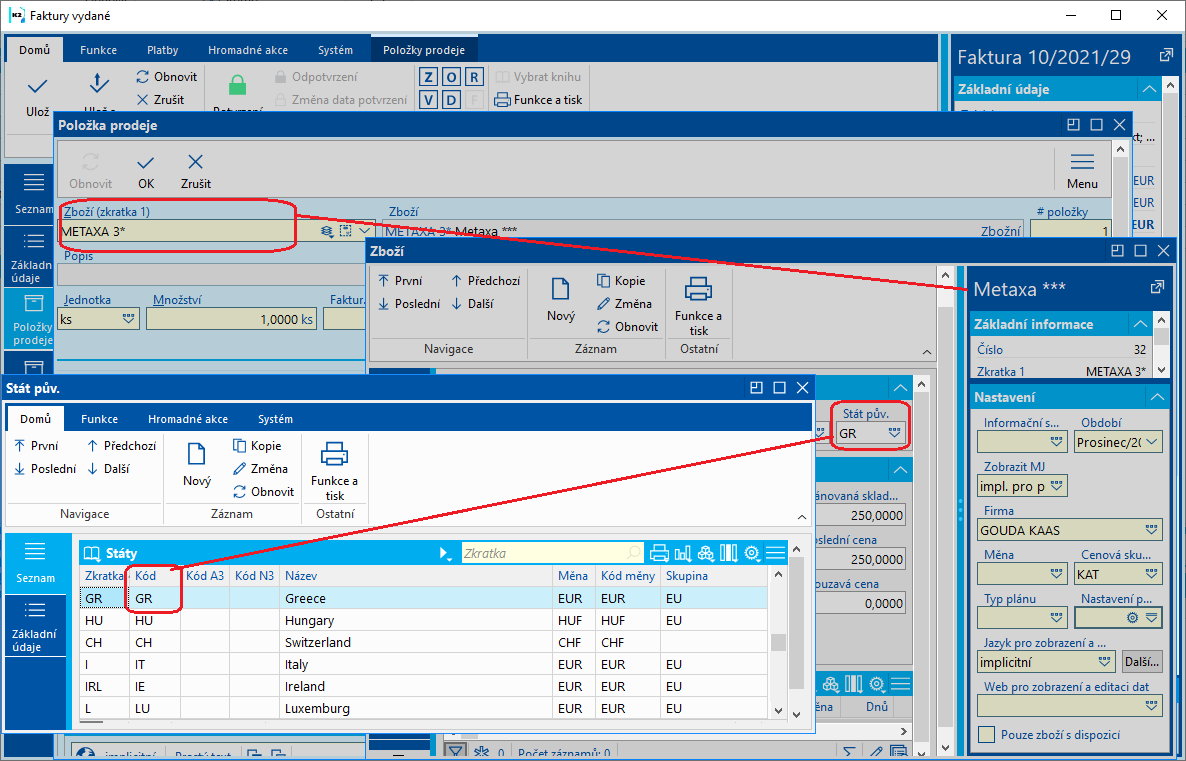Click the Ulož checkmark icon in Faktury vydané

[x=37, y=85]
